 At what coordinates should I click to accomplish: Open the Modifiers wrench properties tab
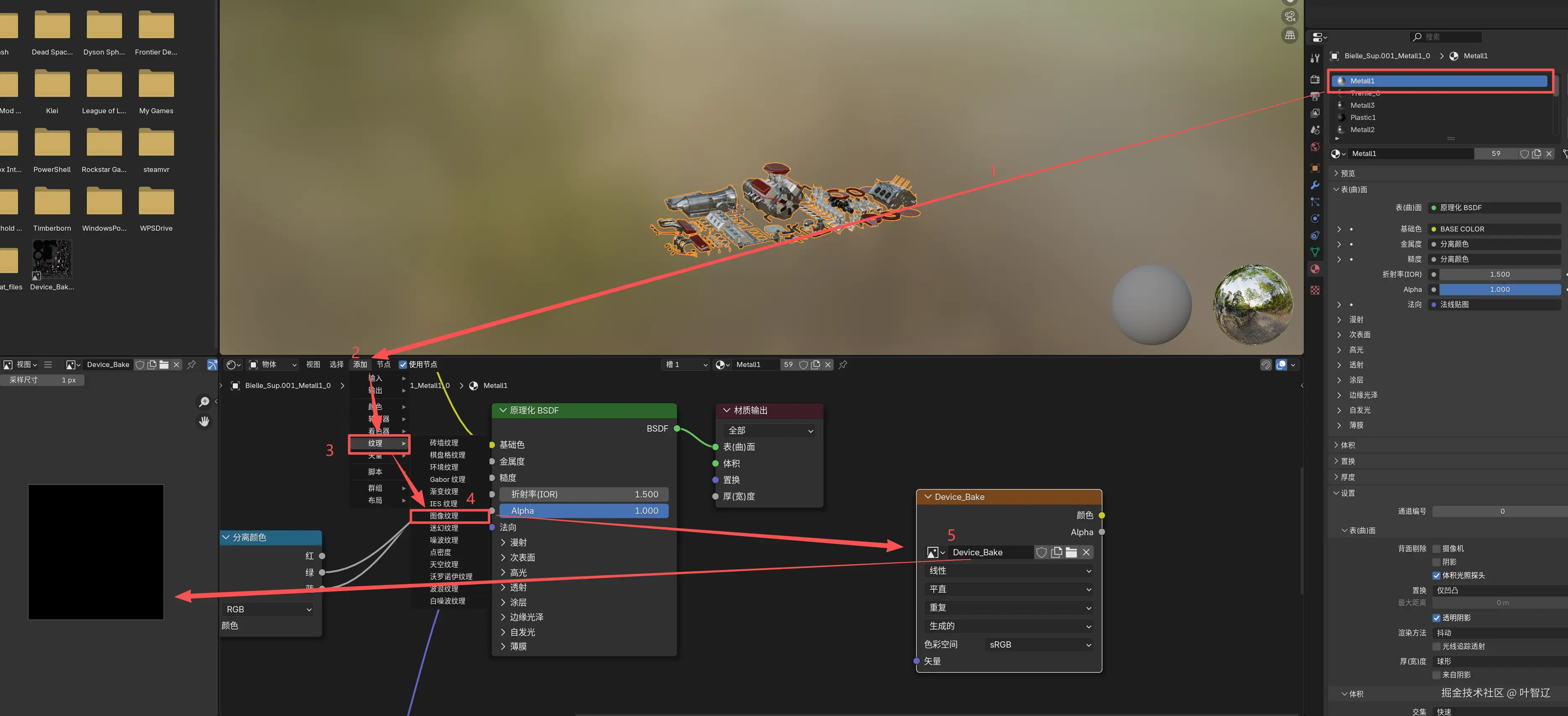pos(1315,185)
